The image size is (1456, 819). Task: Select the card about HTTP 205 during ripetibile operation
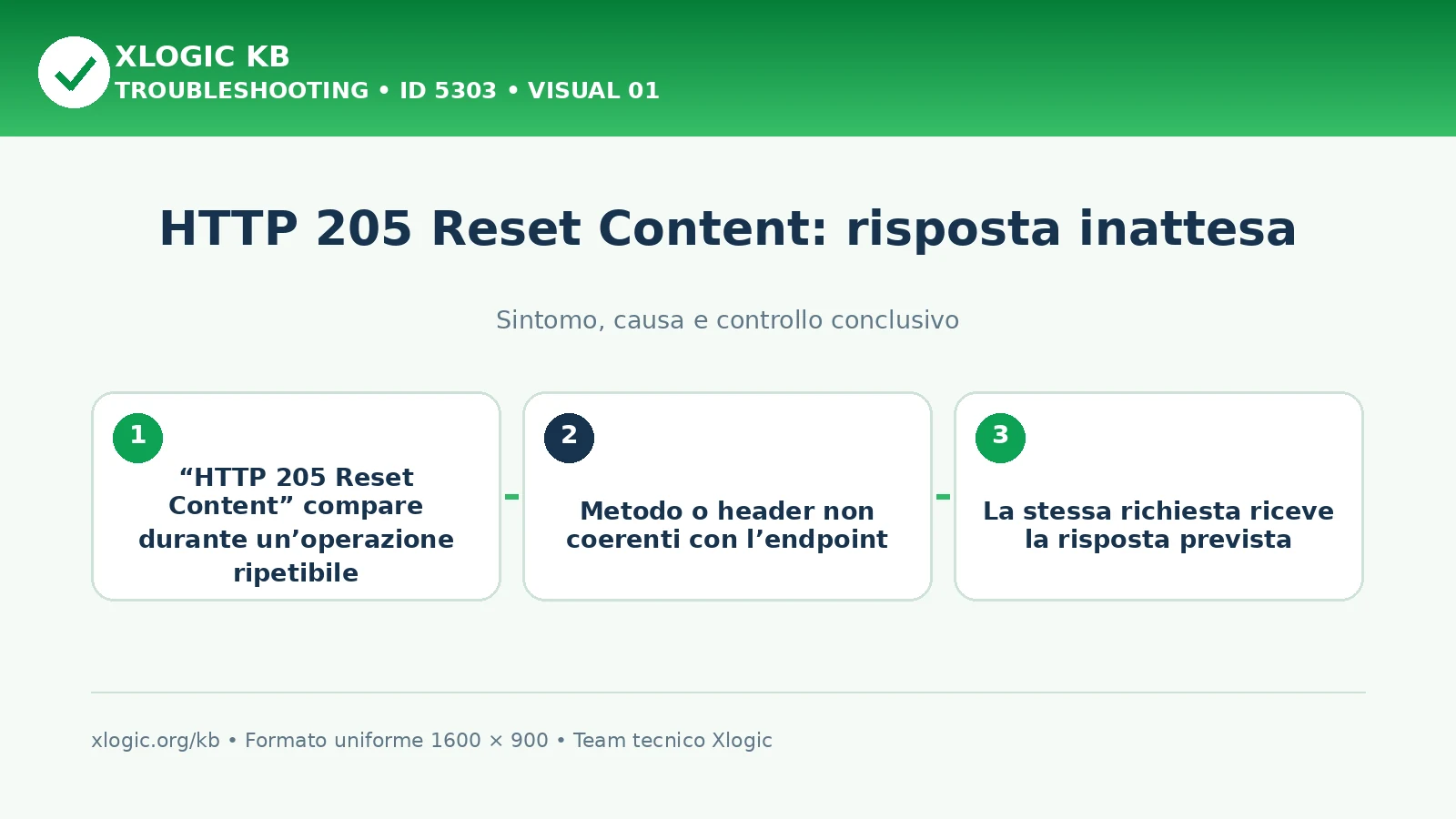tap(296, 497)
